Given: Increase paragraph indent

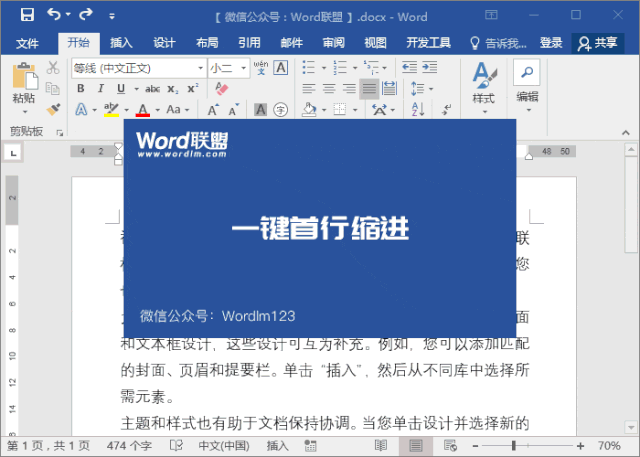Looking at the screenshot, I should pyautogui.click(x=430, y=67).
